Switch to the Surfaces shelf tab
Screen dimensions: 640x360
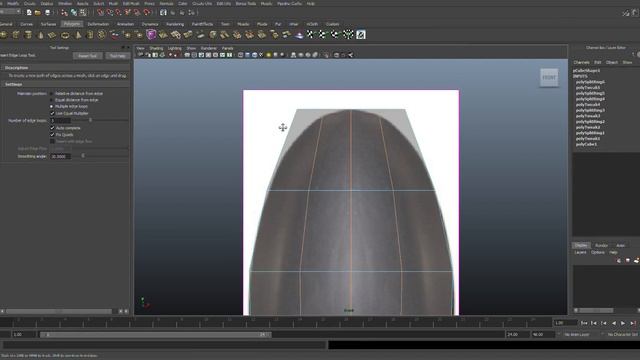tap(48, 24)
